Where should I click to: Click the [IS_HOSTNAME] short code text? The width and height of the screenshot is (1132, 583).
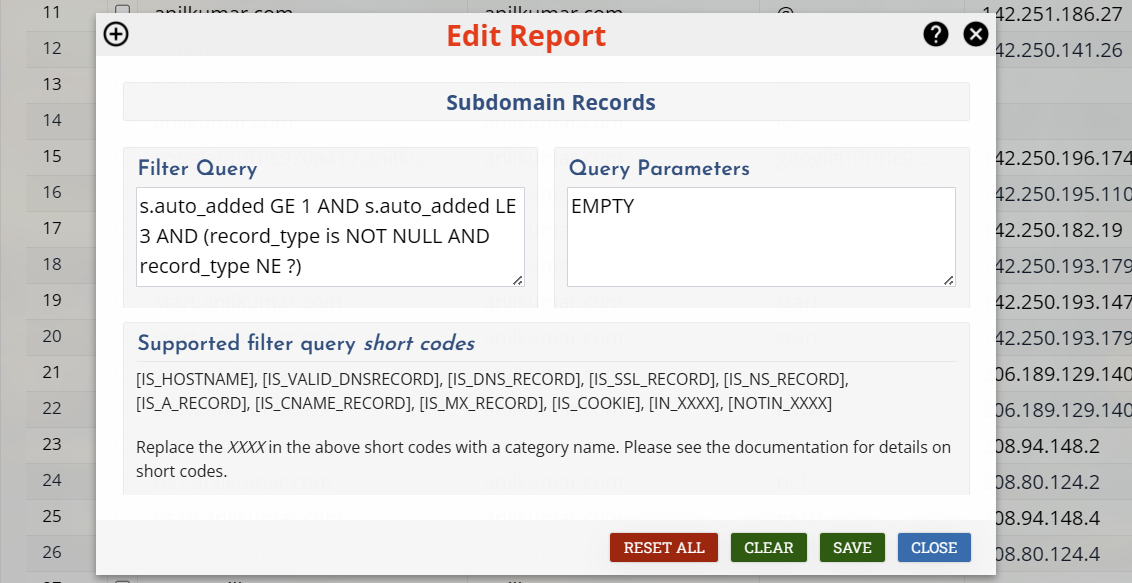(x=195, y=380)
